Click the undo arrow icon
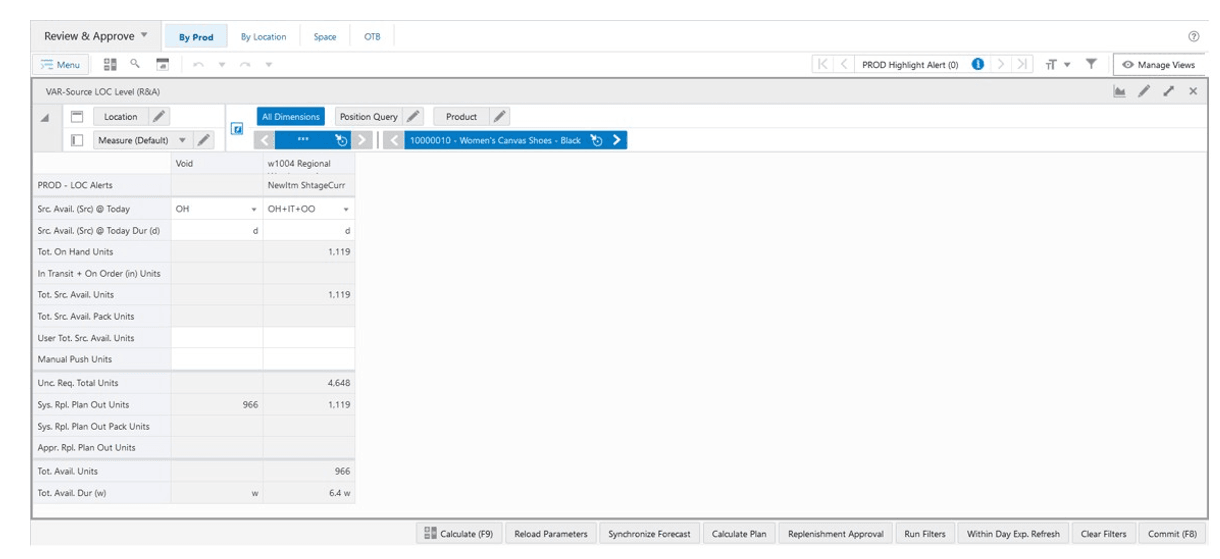1220x559 pixels. pyautogui.click(x=197, y=65)
